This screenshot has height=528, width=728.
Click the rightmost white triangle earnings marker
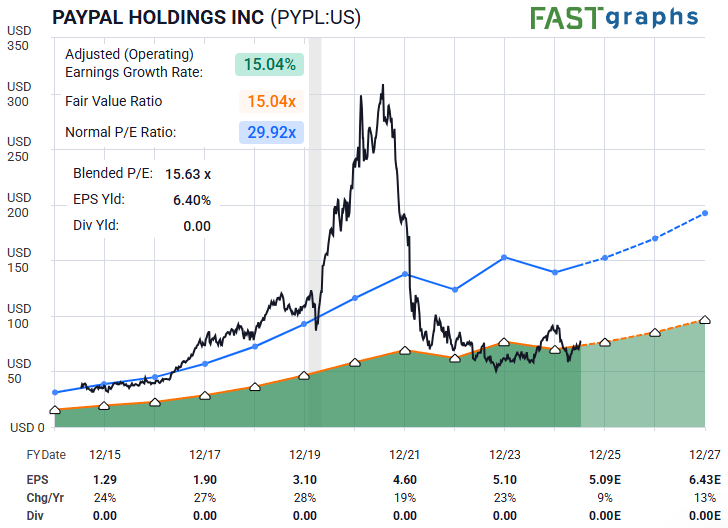pos(705,319)
